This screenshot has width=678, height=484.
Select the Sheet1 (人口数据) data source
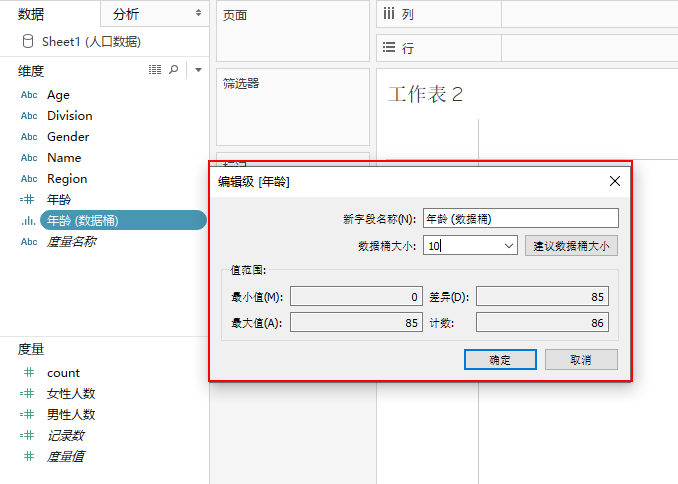(x=91, y=42)
